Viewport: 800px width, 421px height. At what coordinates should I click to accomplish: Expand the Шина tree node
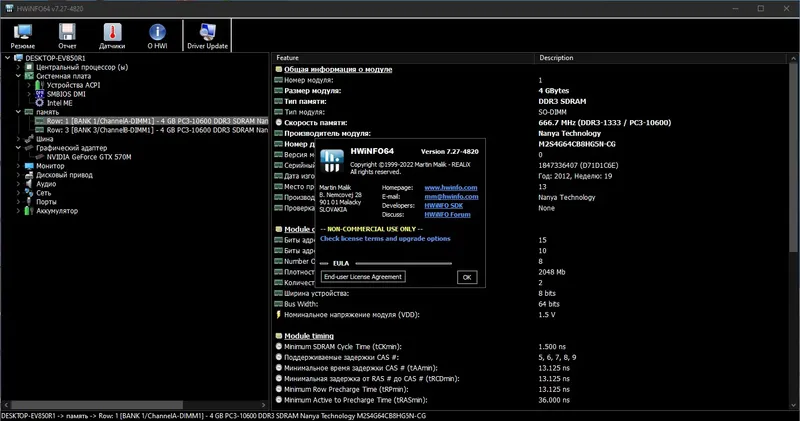[18, 139]
